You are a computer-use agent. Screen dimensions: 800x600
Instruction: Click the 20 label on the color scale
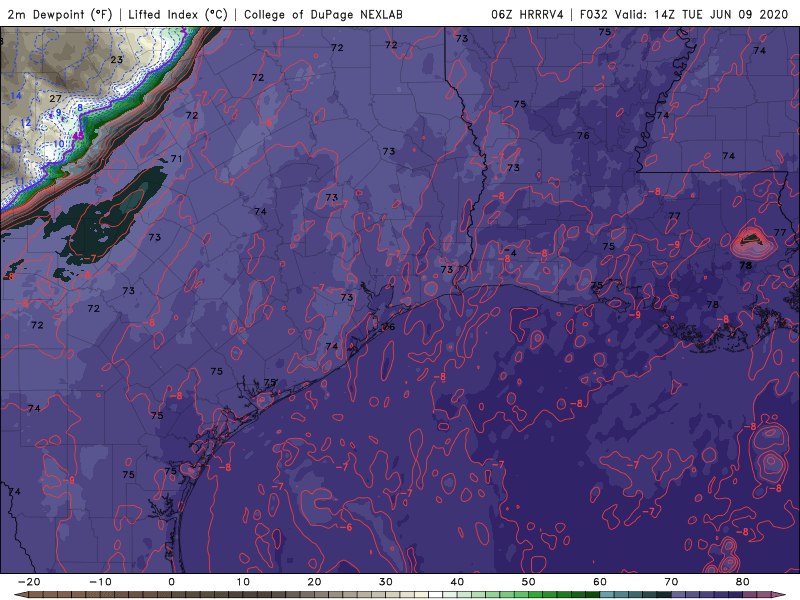pyautogui.click(x=314, y=582)
